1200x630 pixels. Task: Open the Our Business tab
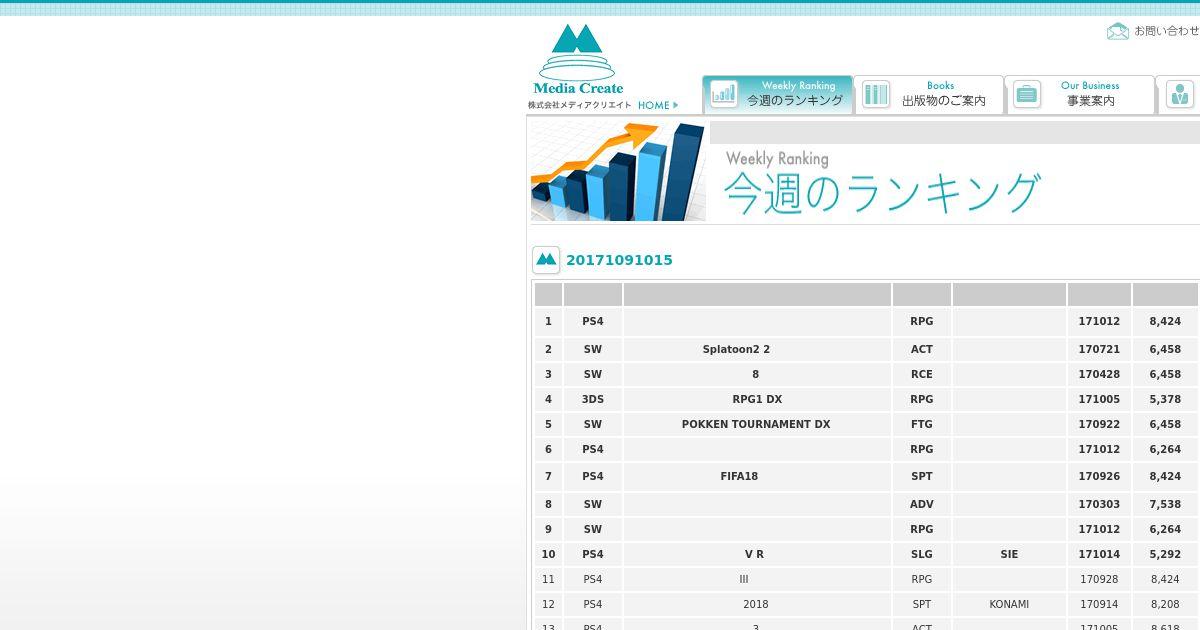pos(1080,94)
